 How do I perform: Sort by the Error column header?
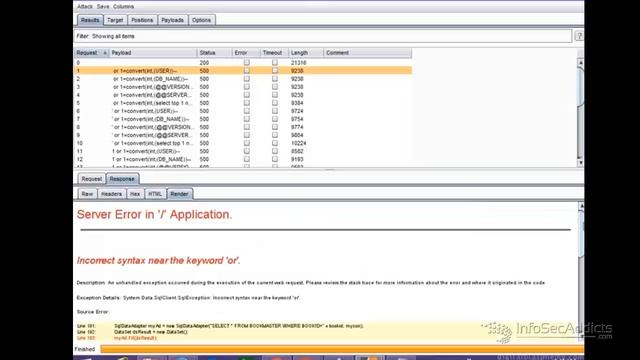click(246, 53)
